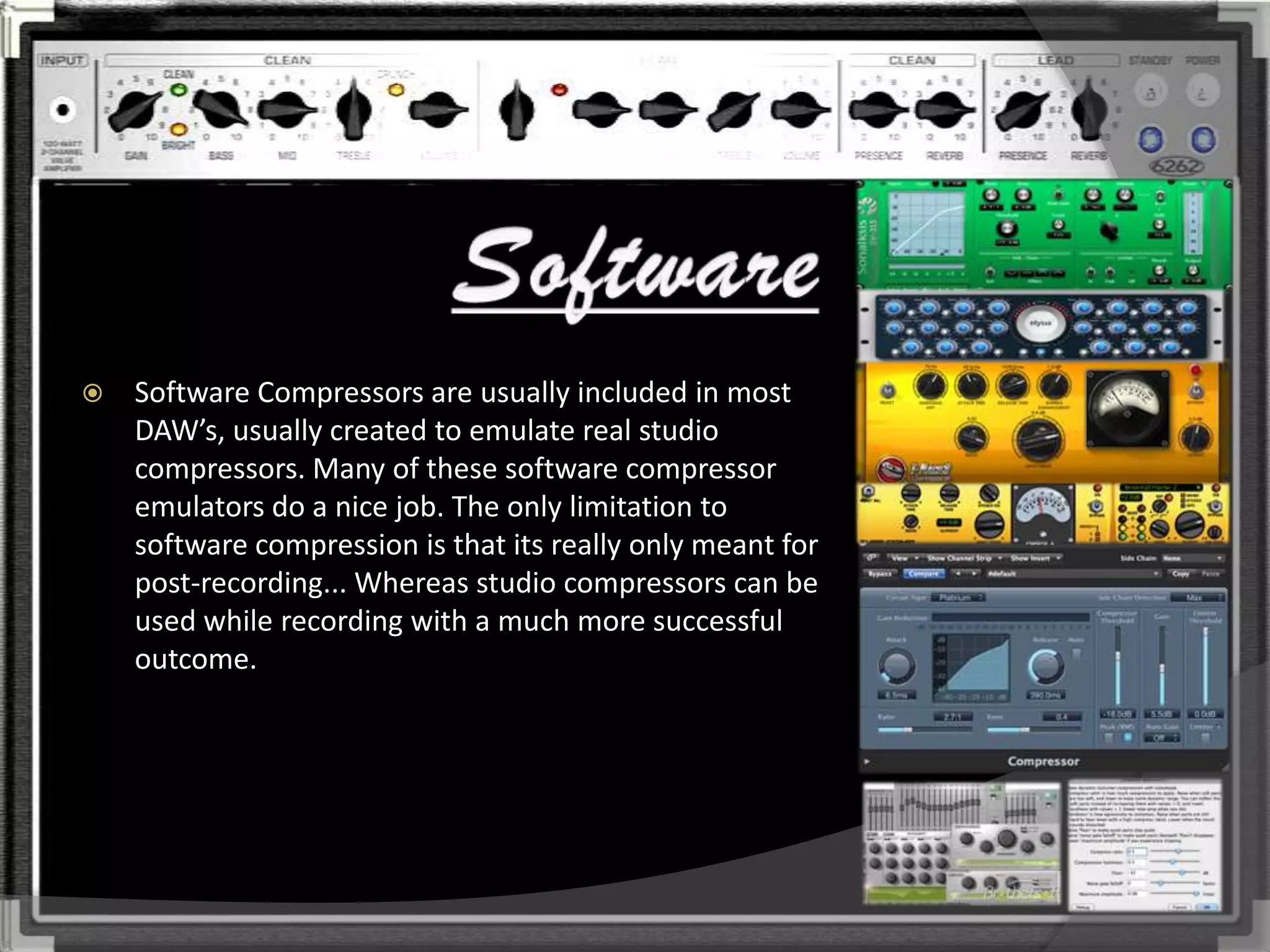
Task: Click the blue lamp below POWER
Action: click(x=1203, y=139)
